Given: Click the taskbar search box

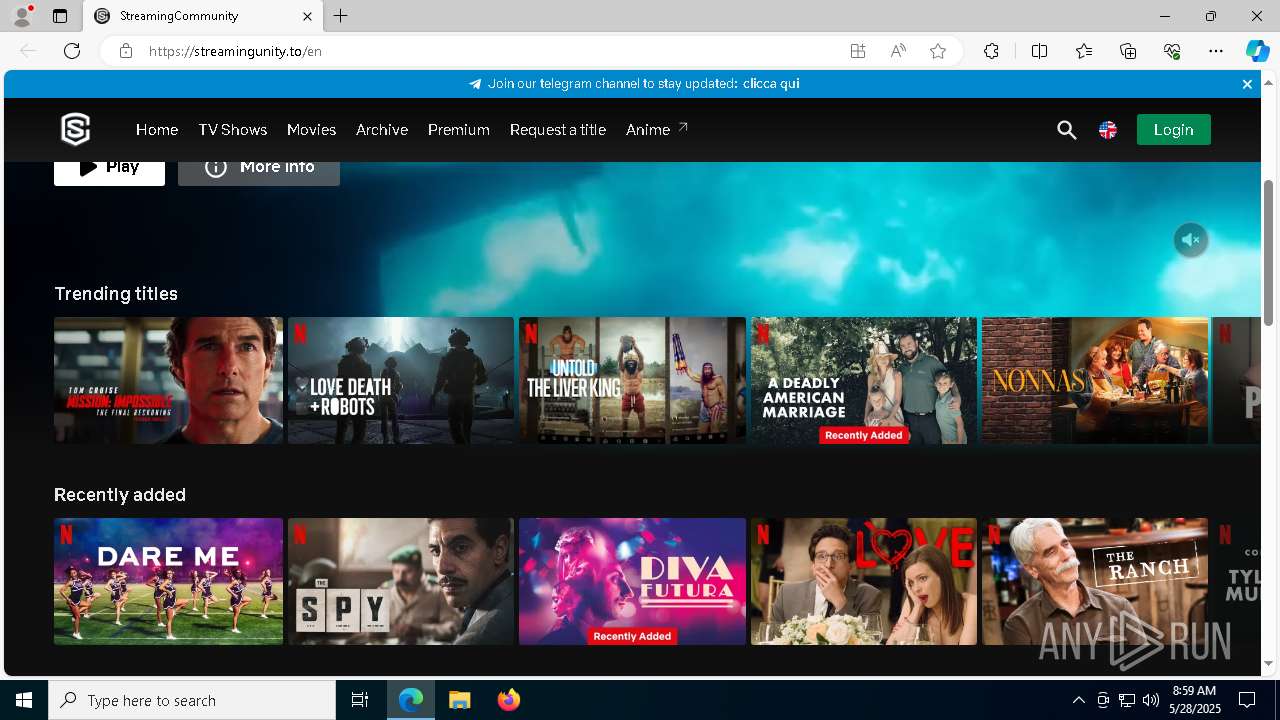Looking at the screenshot, I should point(192,700).
